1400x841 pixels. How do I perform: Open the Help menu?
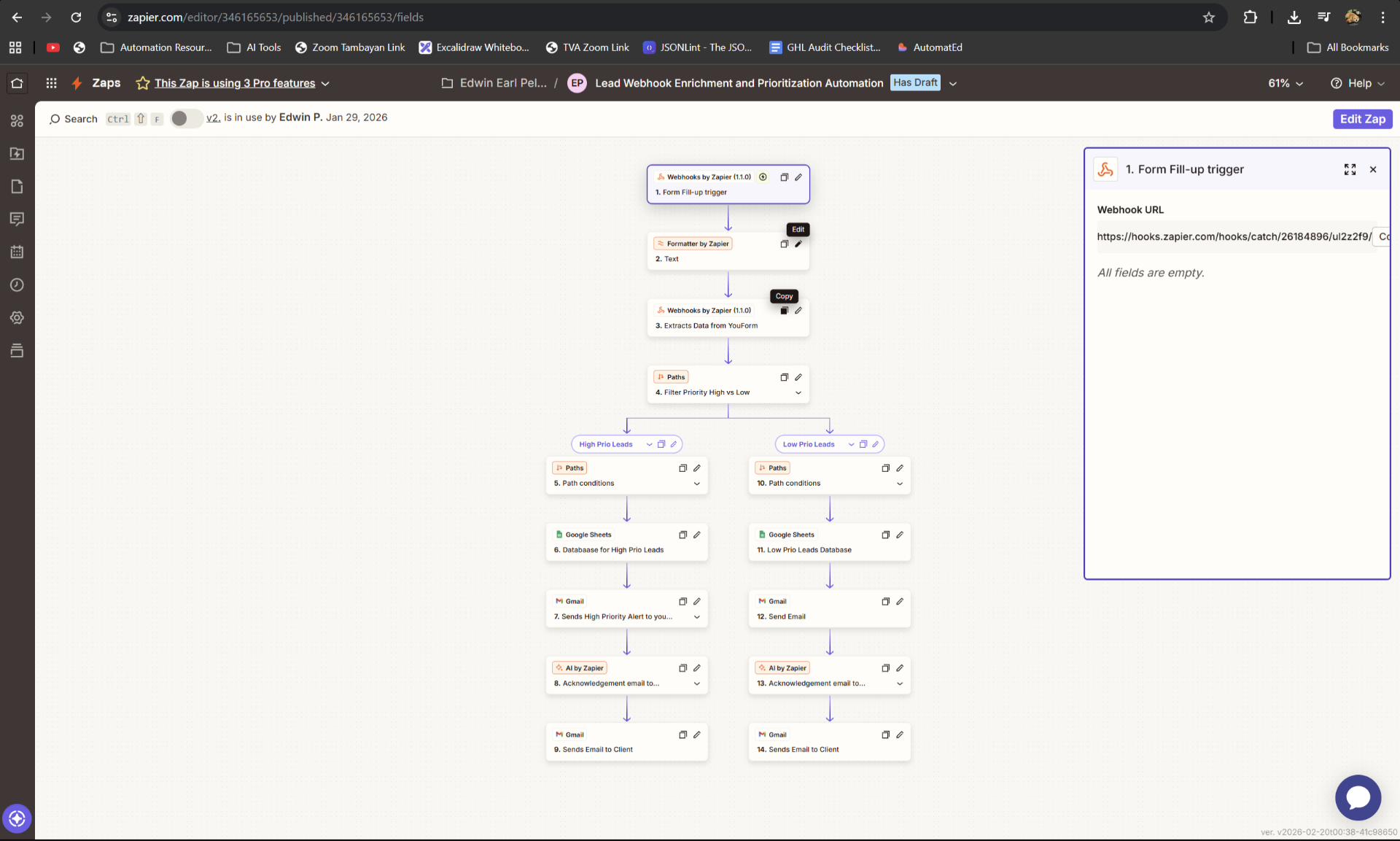point(1358,83)
